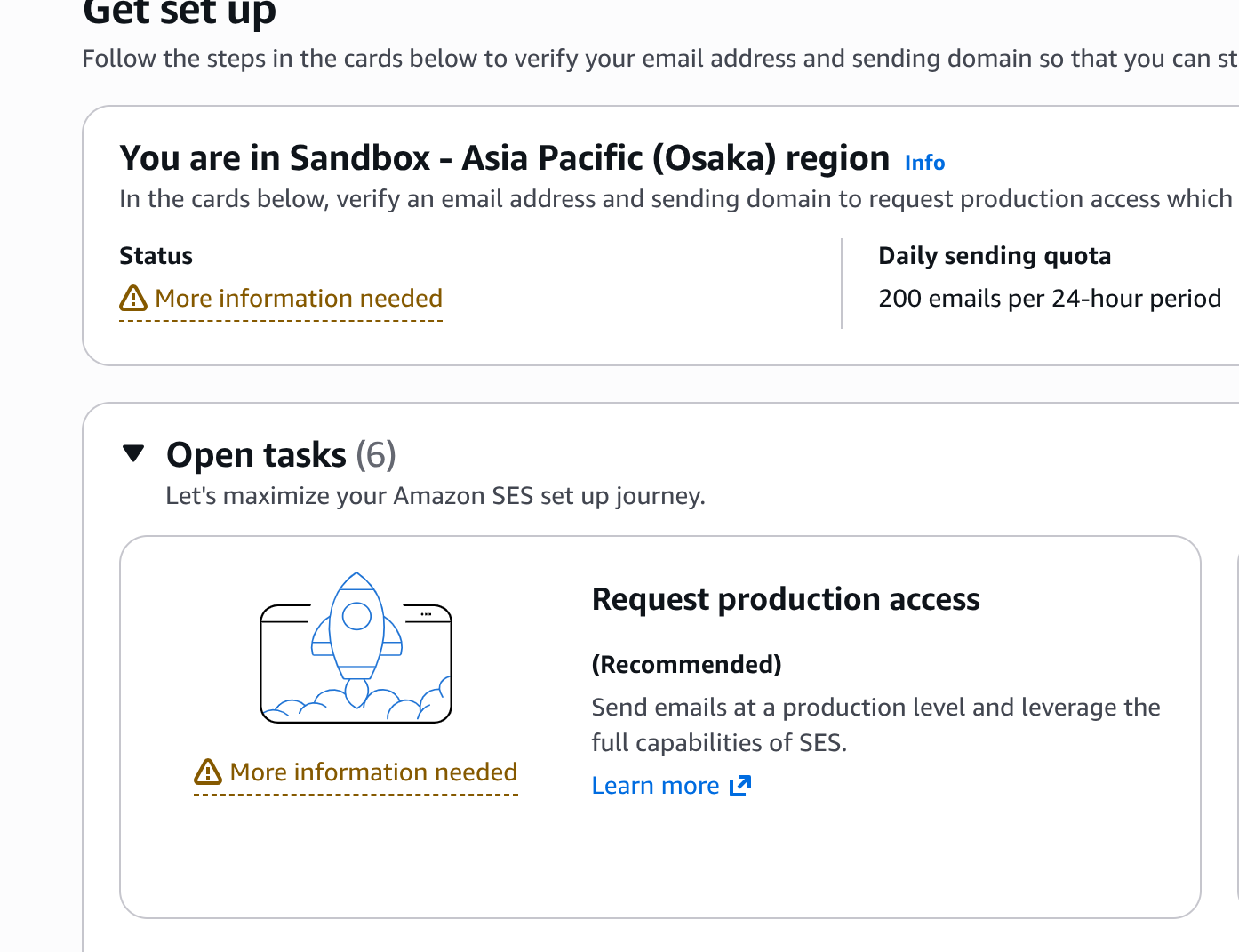Click the external link icon after Learn more
1239x952 pixels.
pyautogui.click(x=740, y=786)
